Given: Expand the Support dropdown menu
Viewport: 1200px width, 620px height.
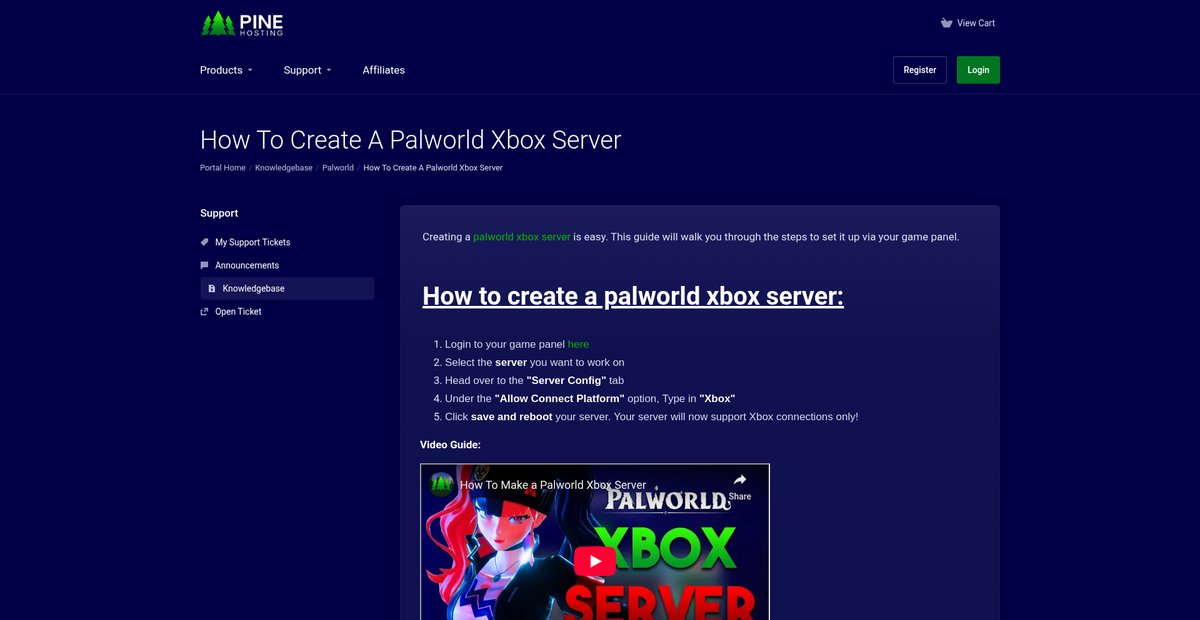Looking at the screenshot, I should (x=307, y=70).
